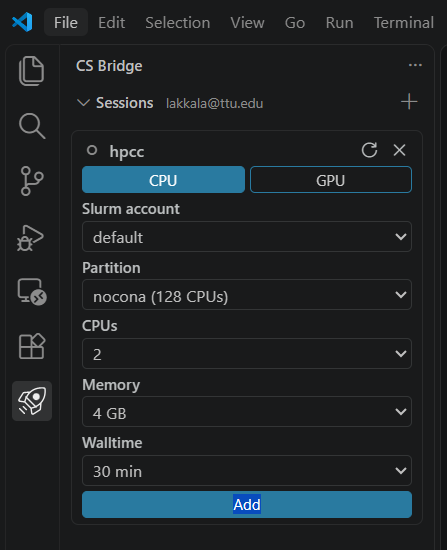Image resolution: width=447 pixels, height=550 pixels.
Task: Open Source Control view icon
Action: [x=32, y=181]
